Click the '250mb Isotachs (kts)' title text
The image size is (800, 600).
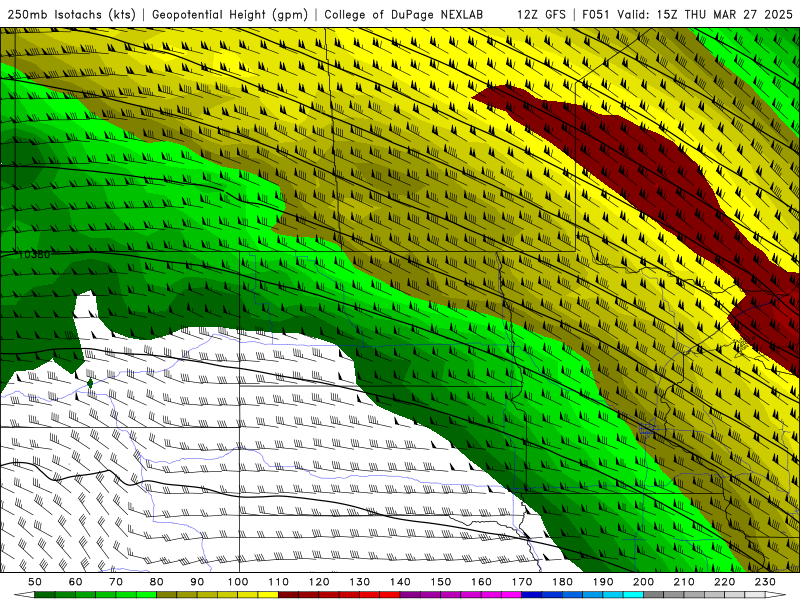(x=71, y=14)
